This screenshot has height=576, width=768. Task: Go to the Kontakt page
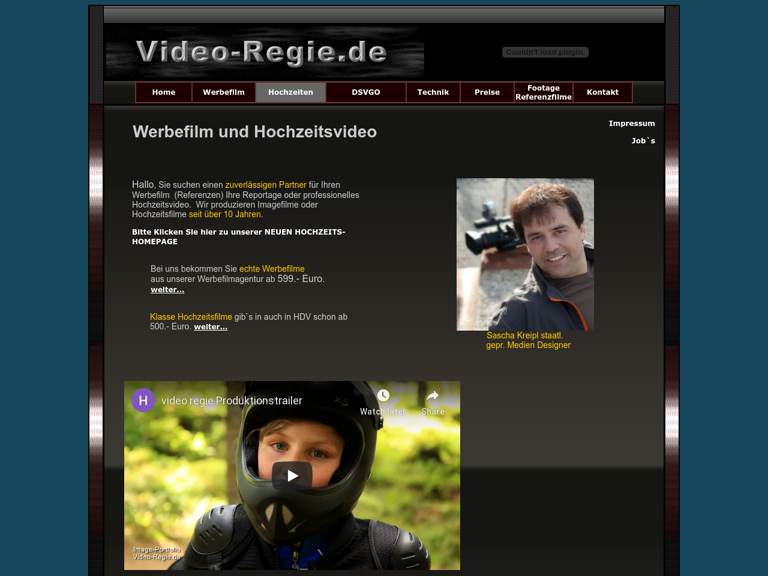[602, 92]
